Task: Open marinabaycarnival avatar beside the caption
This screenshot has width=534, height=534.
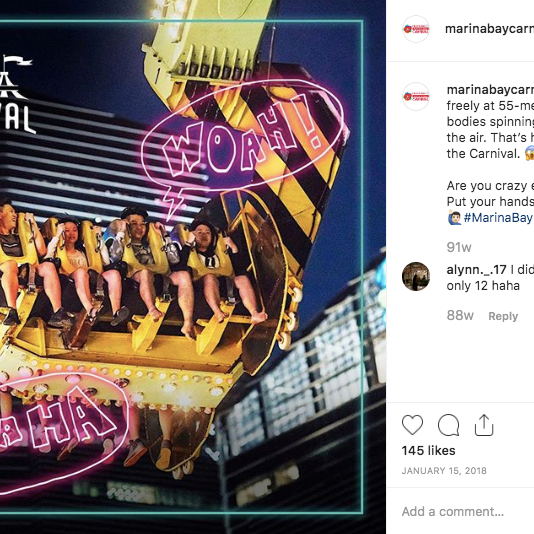Action: tap(416, 96)
